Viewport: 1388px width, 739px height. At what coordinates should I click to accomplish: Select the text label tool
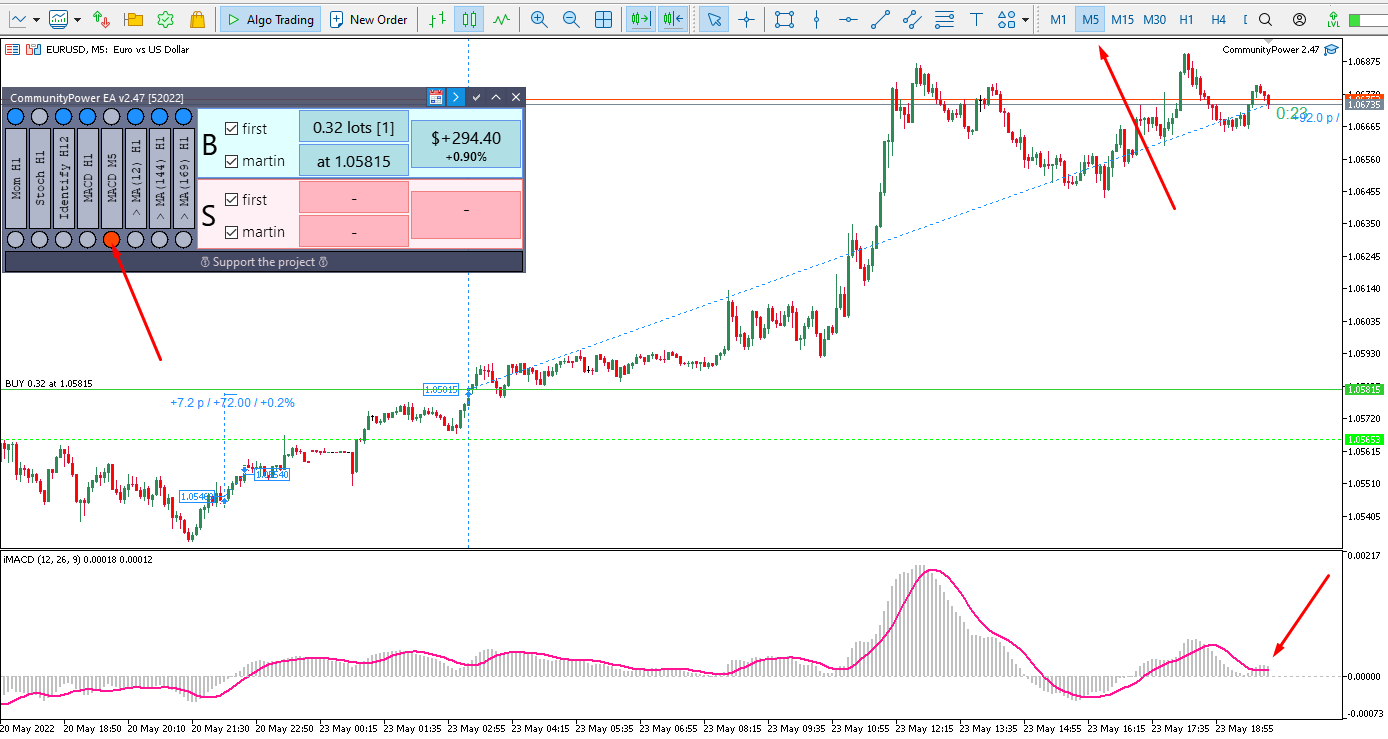coord(976,19)
